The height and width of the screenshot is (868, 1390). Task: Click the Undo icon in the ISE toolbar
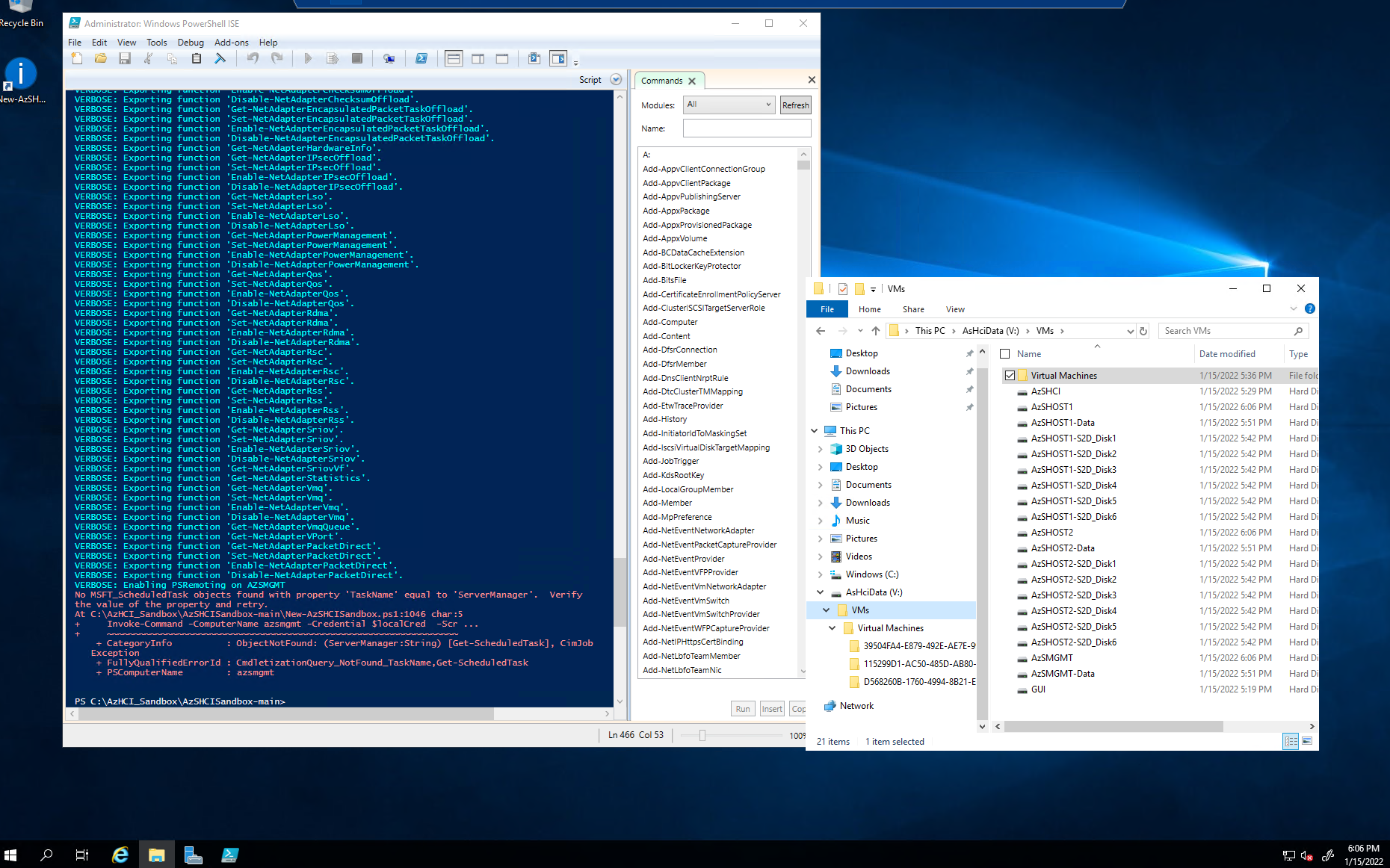[253, 58]
